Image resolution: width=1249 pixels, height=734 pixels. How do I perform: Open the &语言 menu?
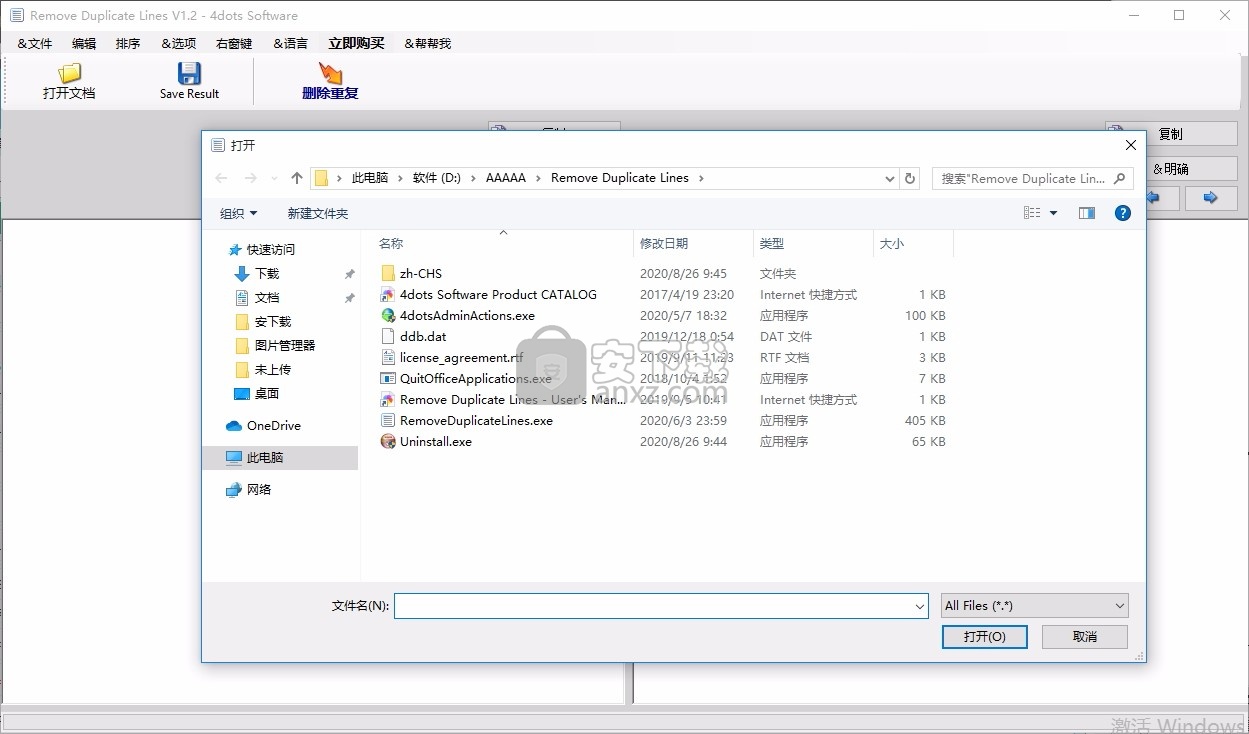[x=291, y=43]
